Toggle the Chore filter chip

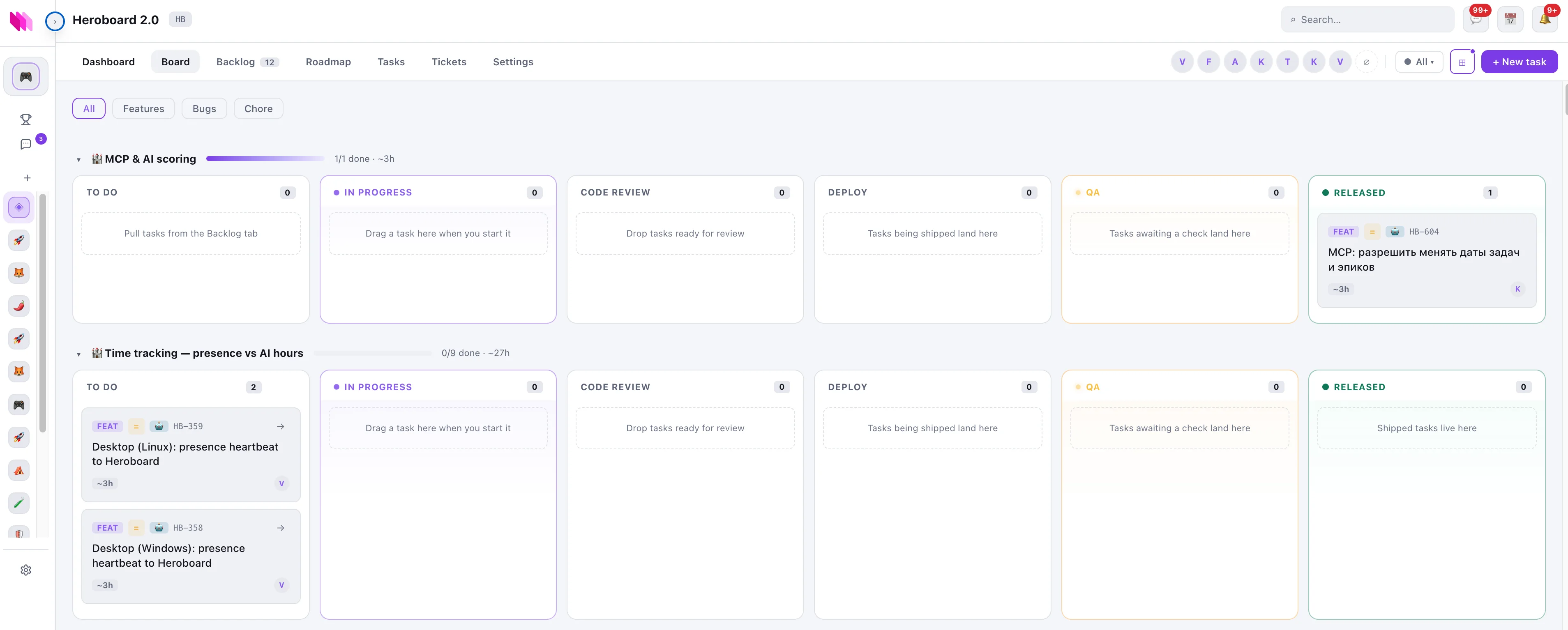coord(258,108)
